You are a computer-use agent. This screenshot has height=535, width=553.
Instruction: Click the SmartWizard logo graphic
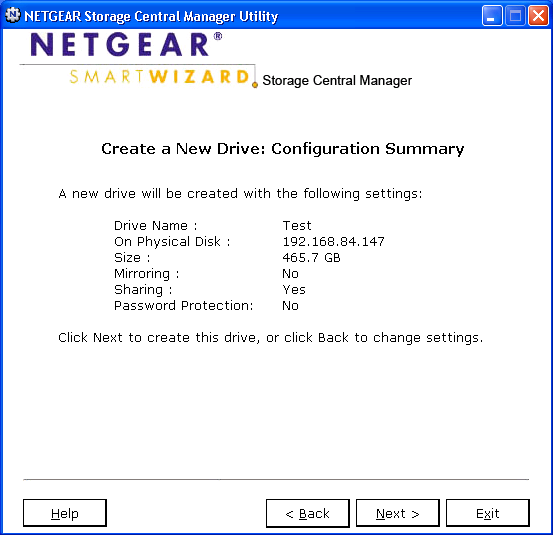pos(160,76)
